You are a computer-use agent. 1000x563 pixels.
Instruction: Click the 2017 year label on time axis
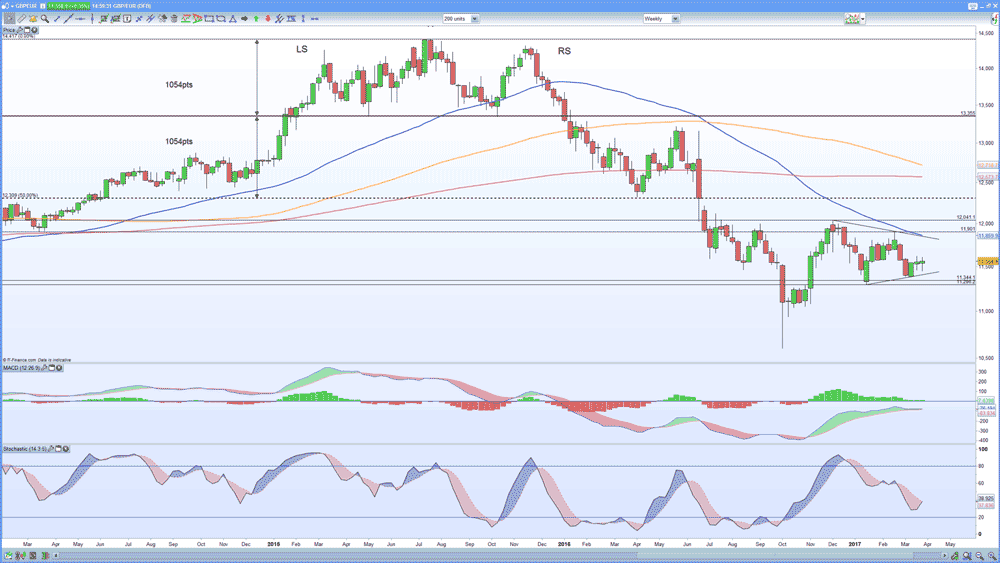click(x=855, y=544)
